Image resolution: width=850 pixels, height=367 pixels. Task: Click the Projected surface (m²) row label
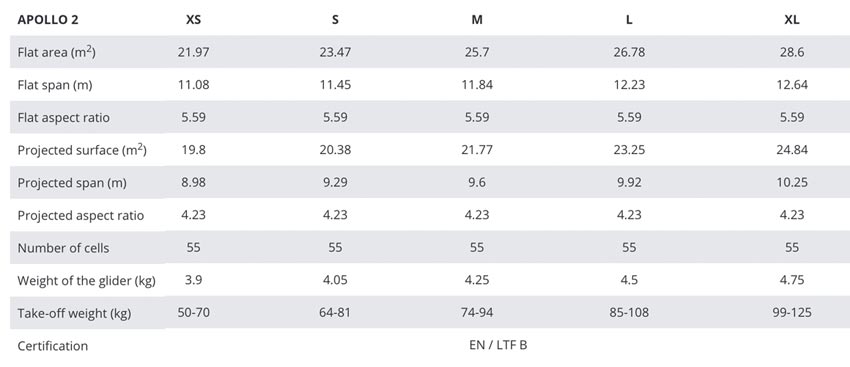click(x=82, y=150)
